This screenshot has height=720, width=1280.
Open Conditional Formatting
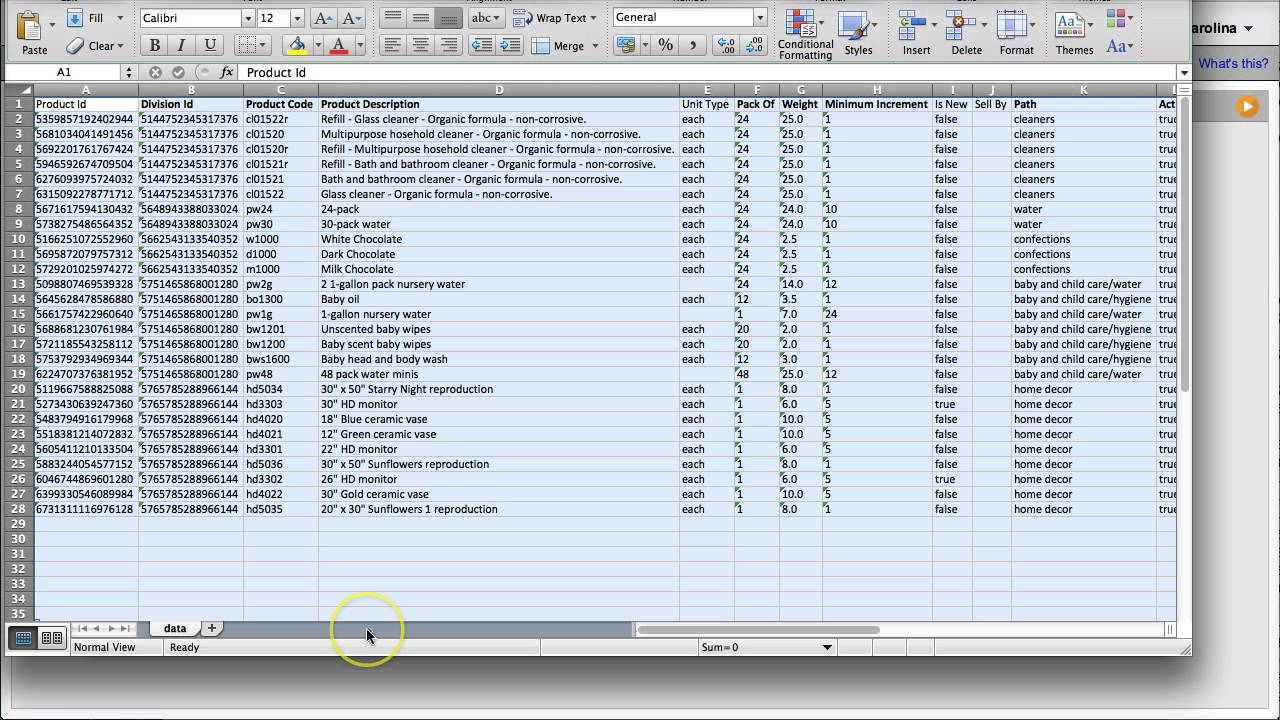coord(805,34)
